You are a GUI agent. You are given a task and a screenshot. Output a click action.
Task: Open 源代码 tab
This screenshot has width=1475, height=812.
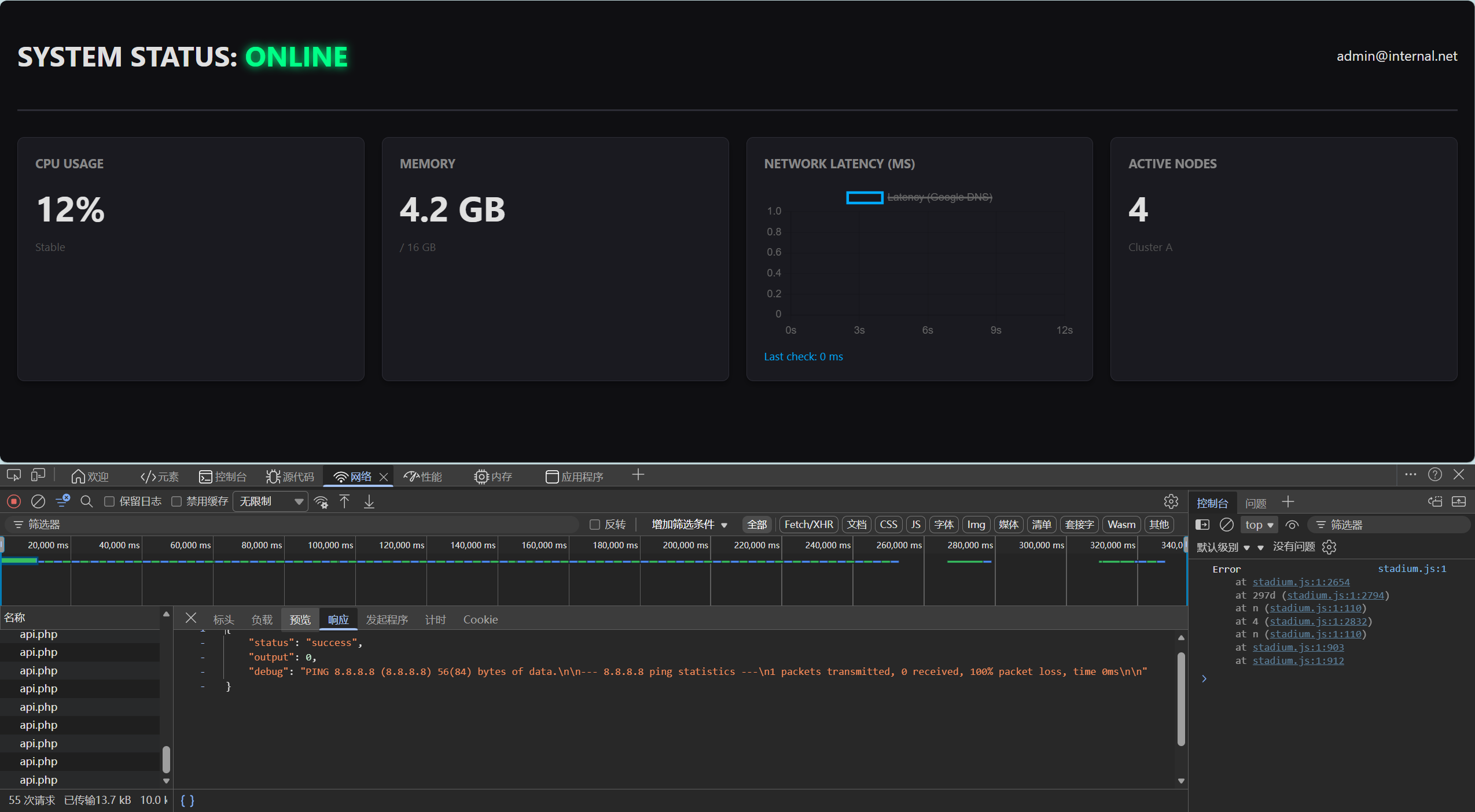(x=290, y=477)
